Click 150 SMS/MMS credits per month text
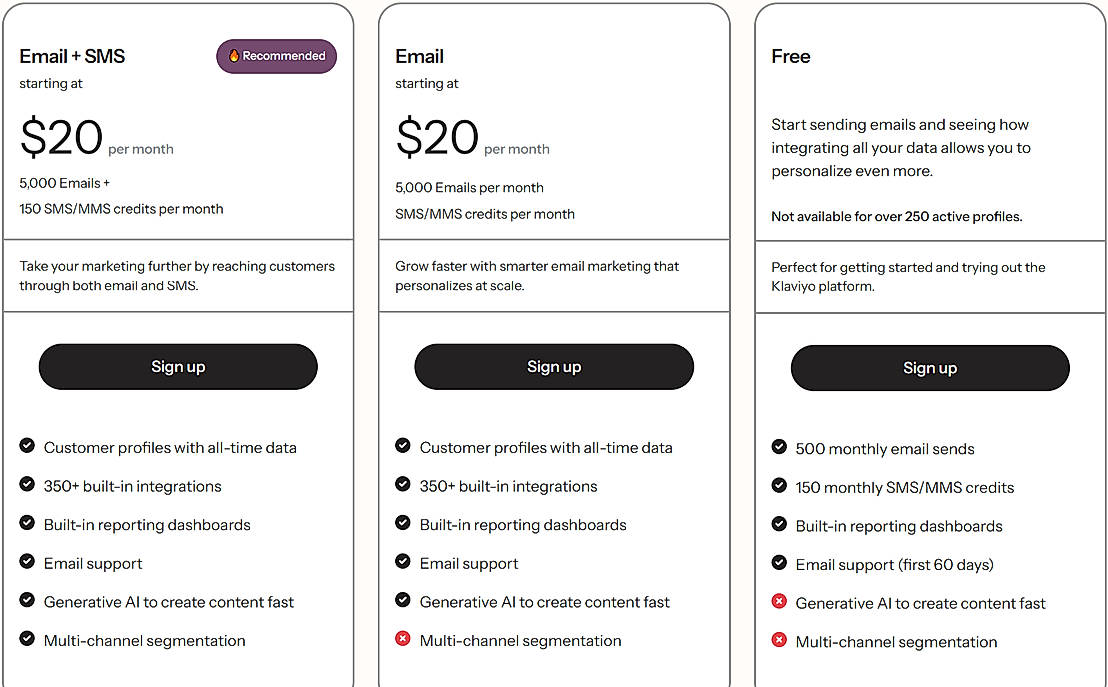Screen dimensions: 1108x687 (x=121, y=209)
